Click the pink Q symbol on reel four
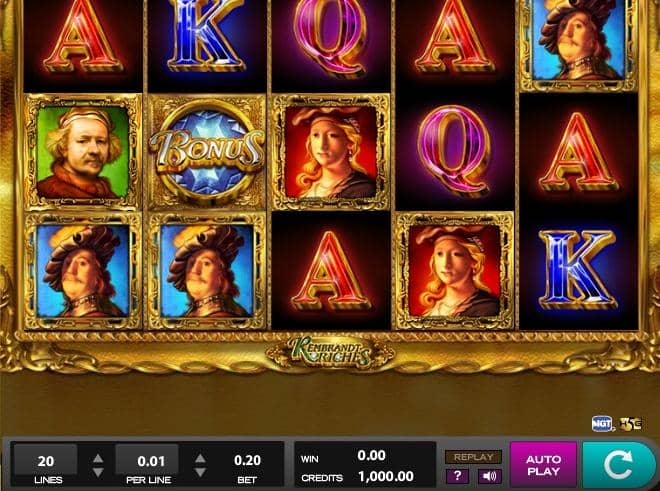Viewport: 660px width, 491px height. (454, 152)
